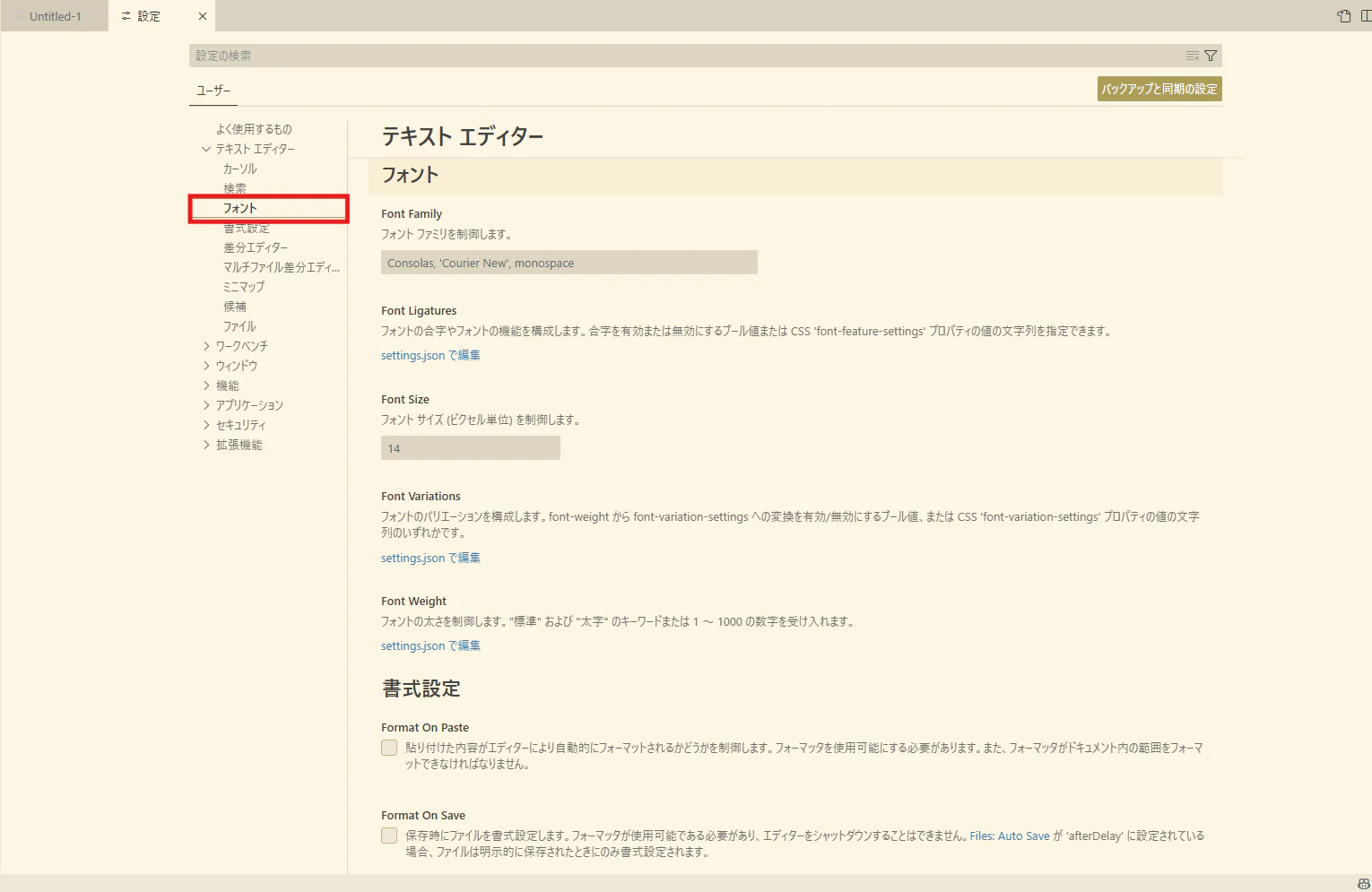Open settings JSON file icon
The width and height of the screenshot is (1372, 892).
(1344, 16)
